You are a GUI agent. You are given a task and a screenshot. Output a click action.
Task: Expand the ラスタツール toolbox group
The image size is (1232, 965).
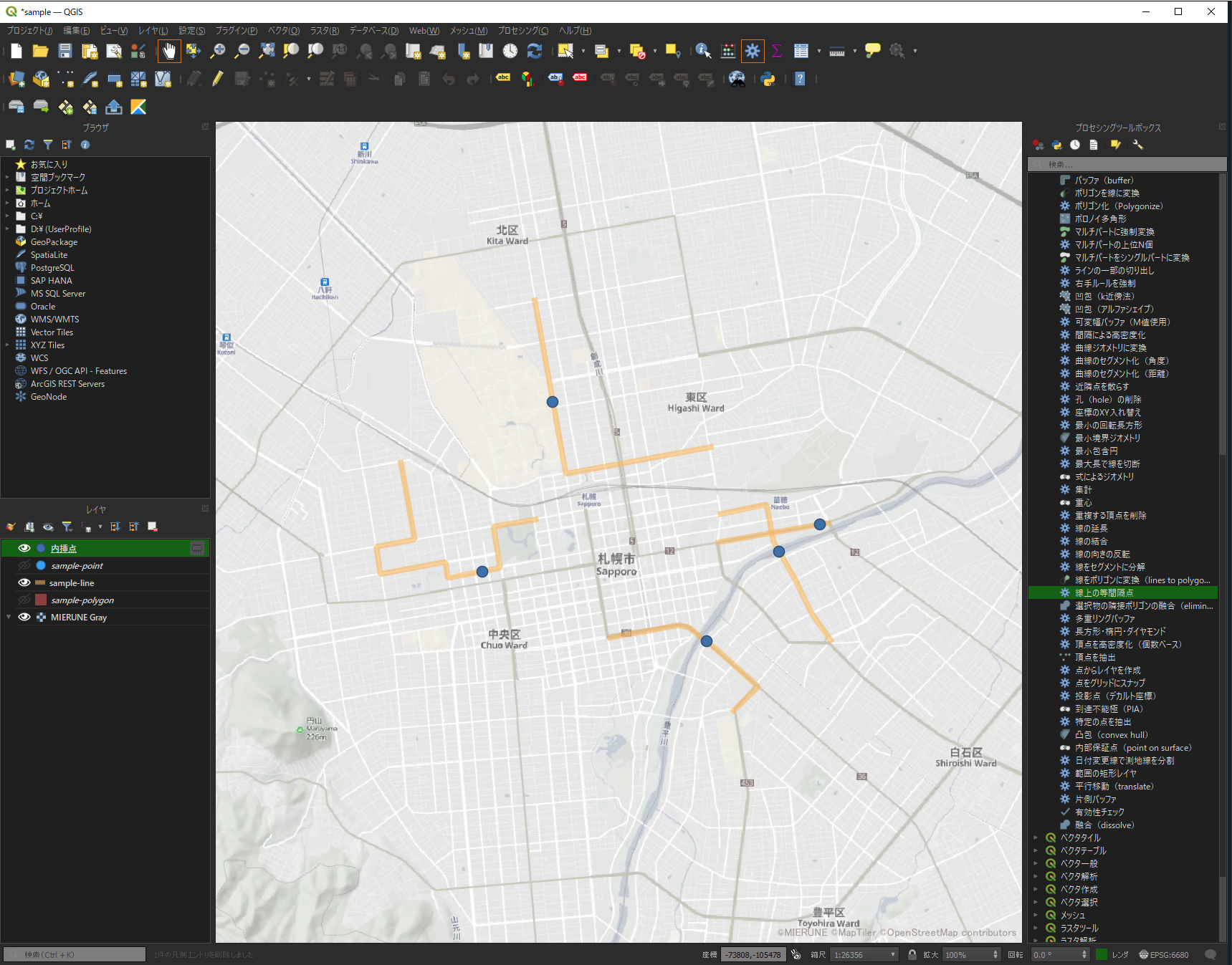pos(1036,928)
